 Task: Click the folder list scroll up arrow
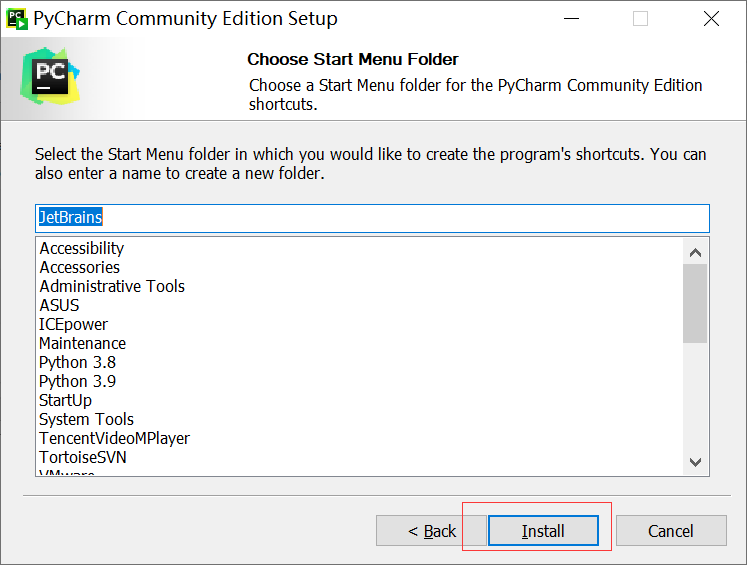pos(696,252)
